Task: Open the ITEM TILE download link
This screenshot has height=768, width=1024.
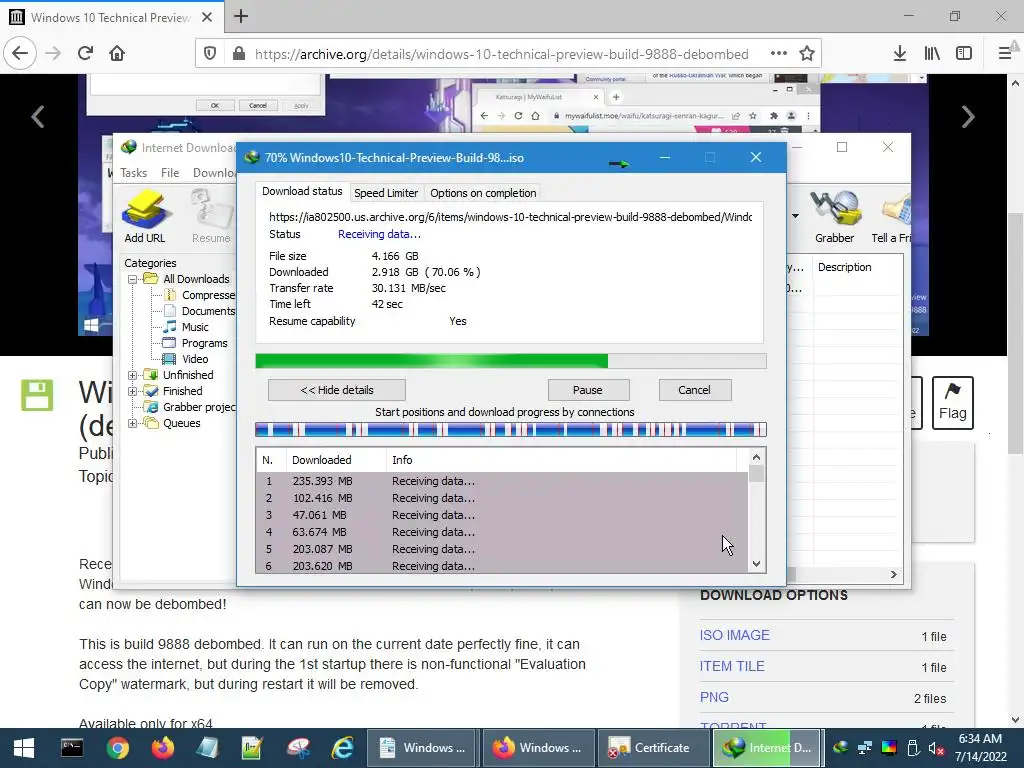Action: 732,666
